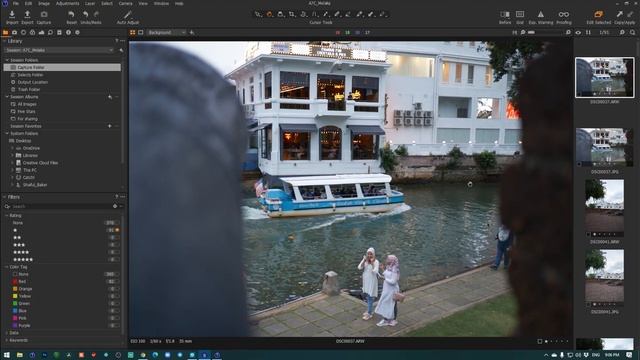
Task: Open the Session ATC_Melaka dropdown
Action: point(60,50)
